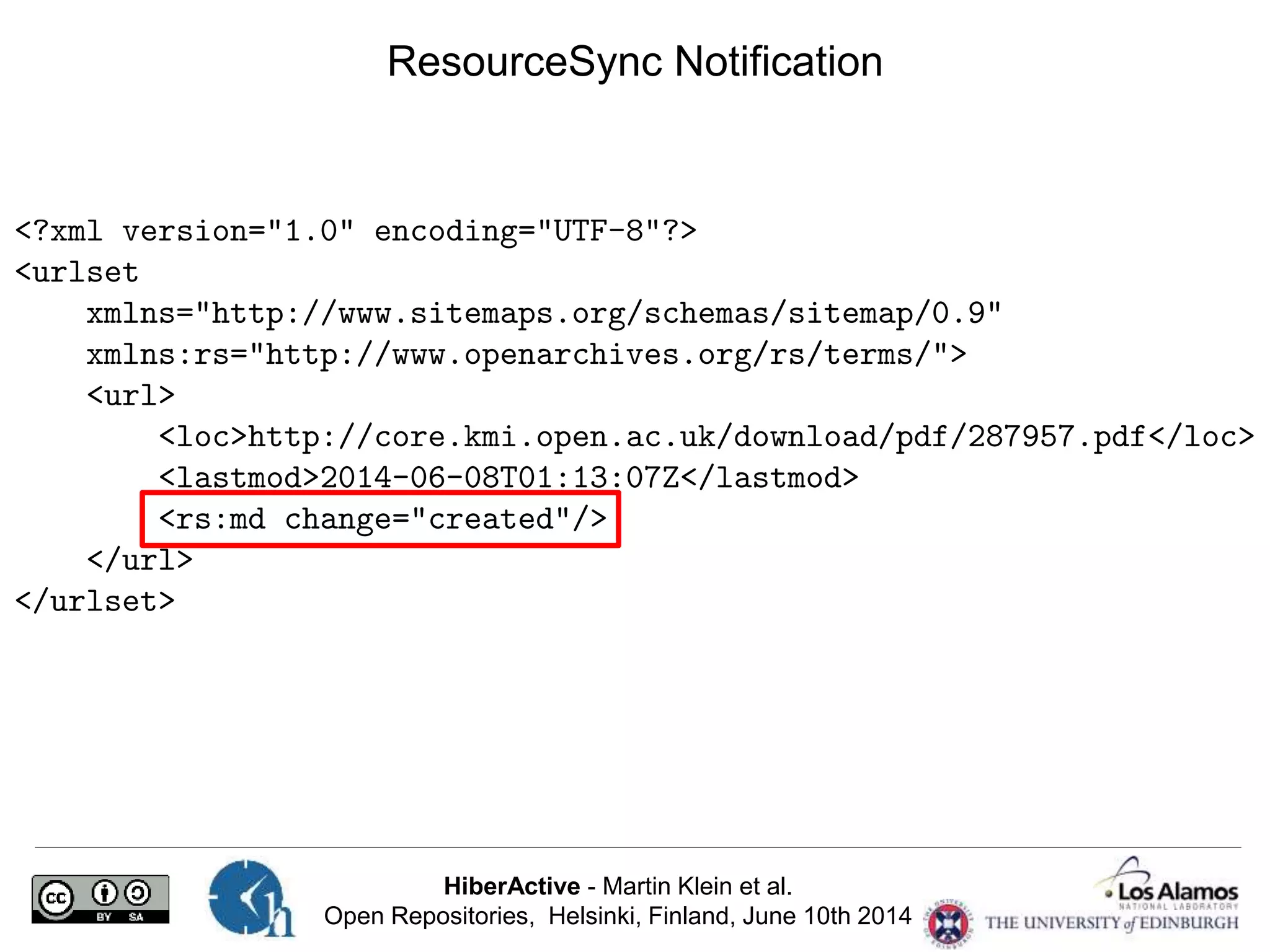Viewport: 1270px width, 952px height.
Task: Click the closing </urlset> tag
Action: (95, 601)
